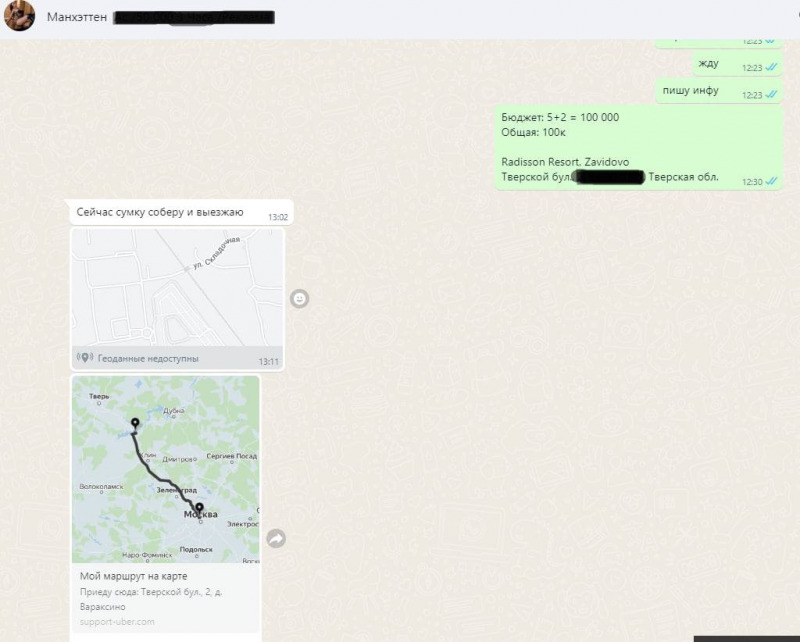The height and width of the screenshot is (642, 800).
Task: Open the Moscow to Tver route map preview
Action: 166,470
